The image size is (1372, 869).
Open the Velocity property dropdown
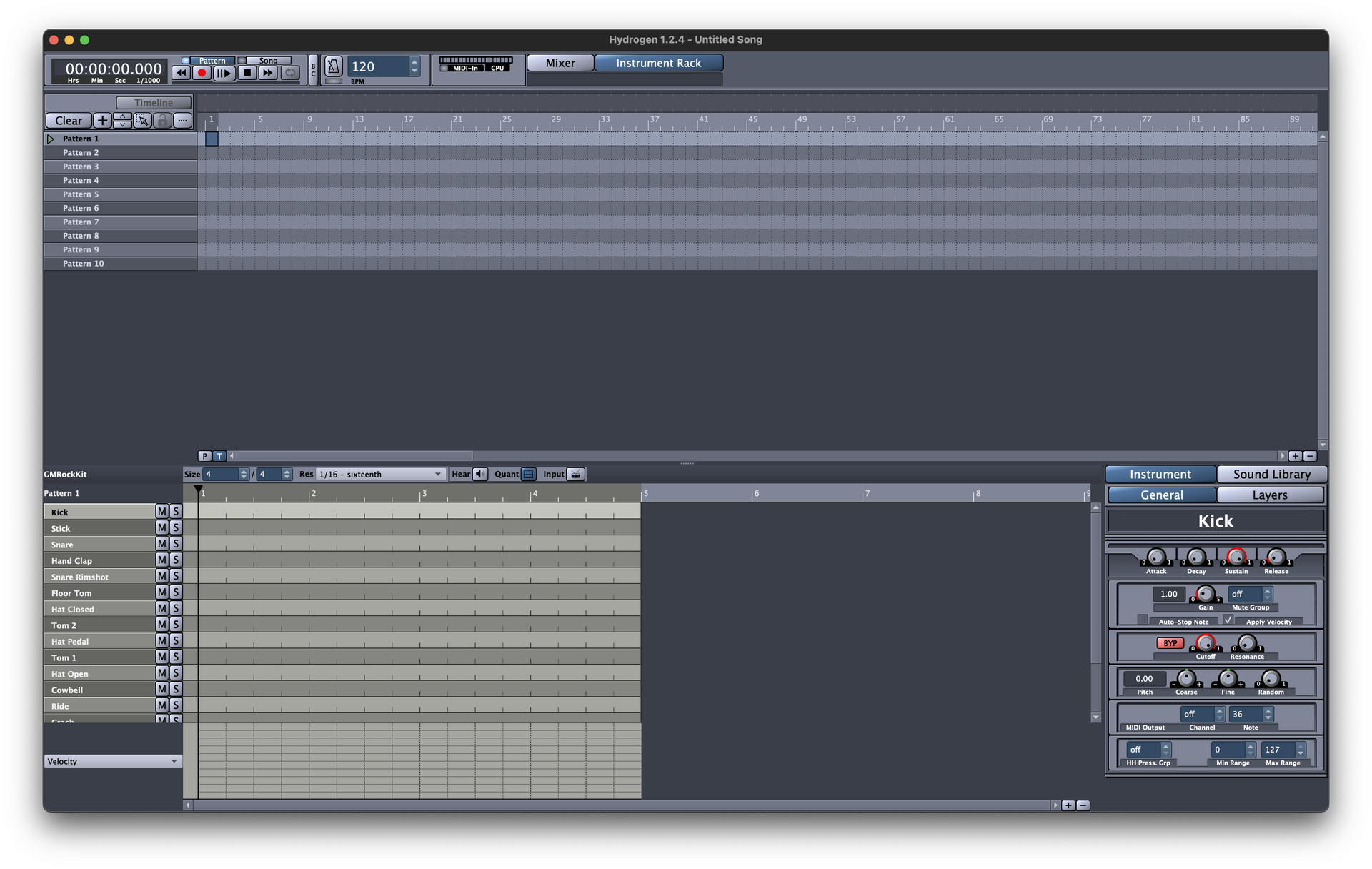coord(113,762)
